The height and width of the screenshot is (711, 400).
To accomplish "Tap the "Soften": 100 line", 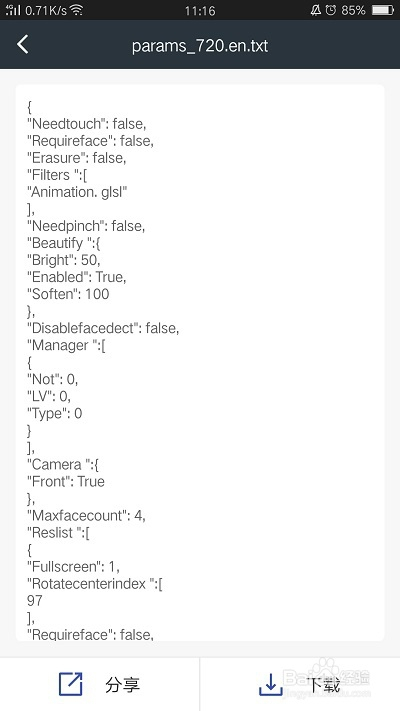I will (68, 294).
